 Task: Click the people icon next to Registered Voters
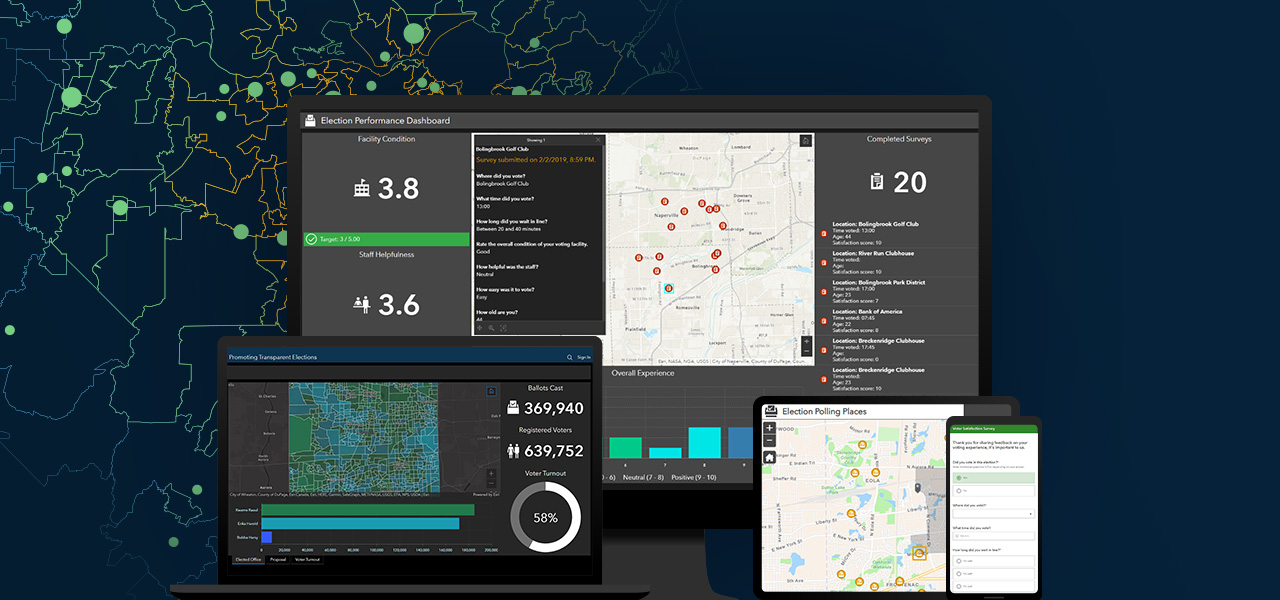click(512, 450)
